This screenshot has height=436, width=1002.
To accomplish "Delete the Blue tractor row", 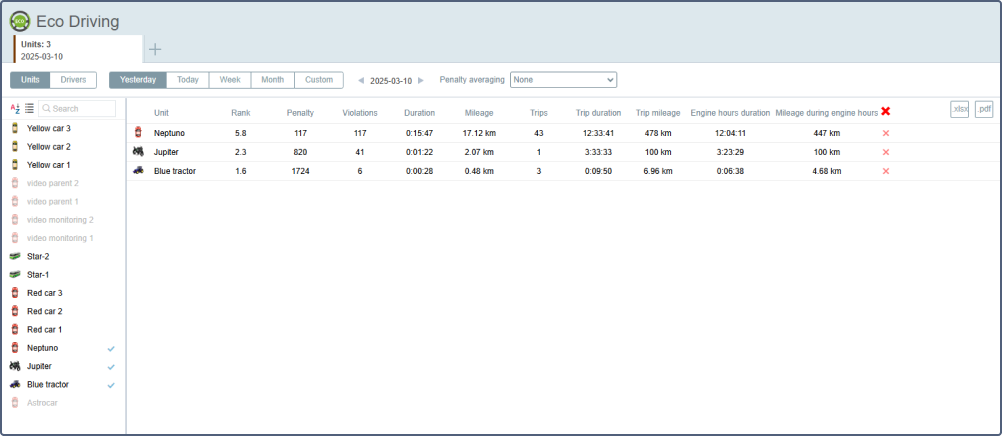I will point(885,171).
